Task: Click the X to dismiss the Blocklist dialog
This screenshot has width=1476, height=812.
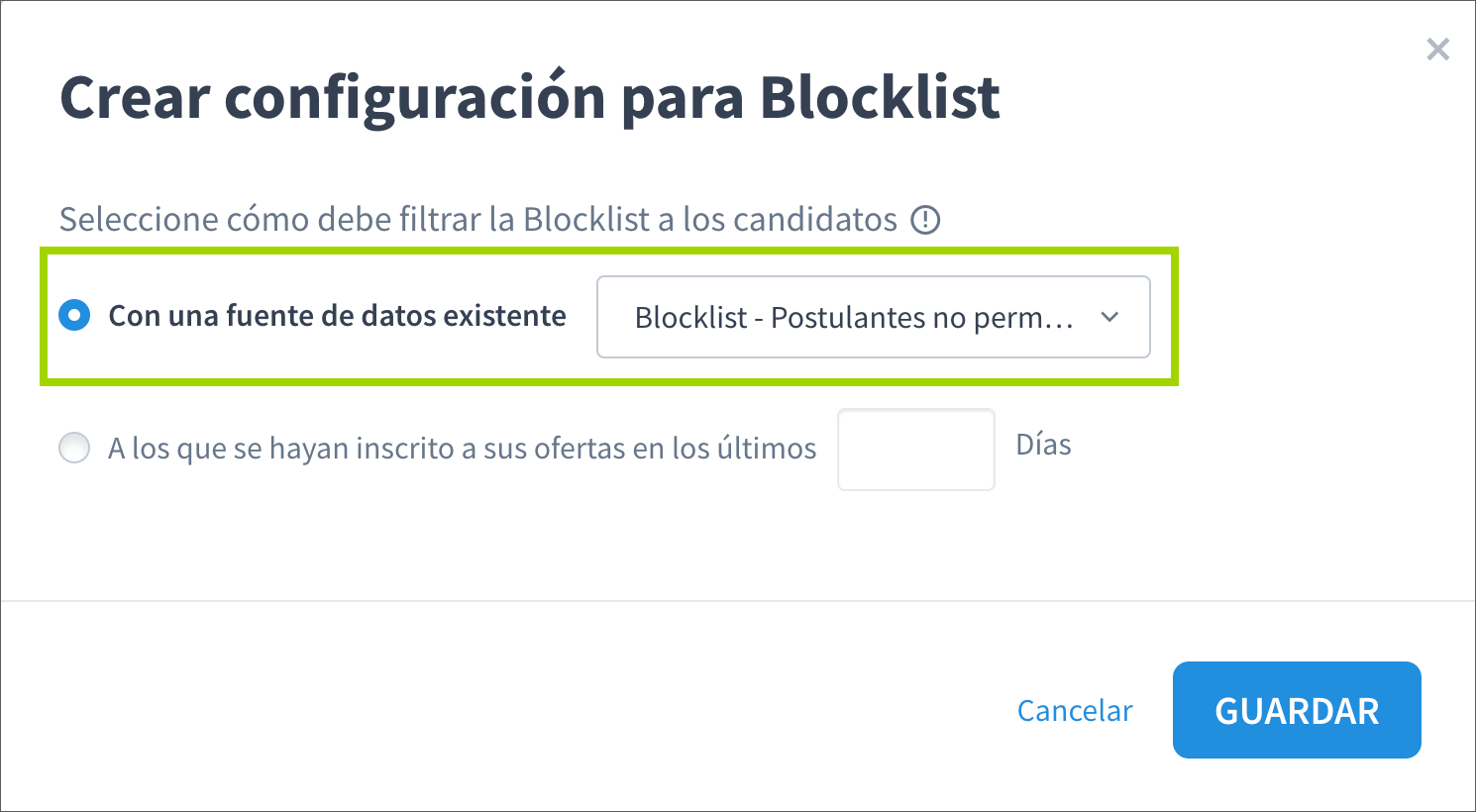Action: point(1437,49)
